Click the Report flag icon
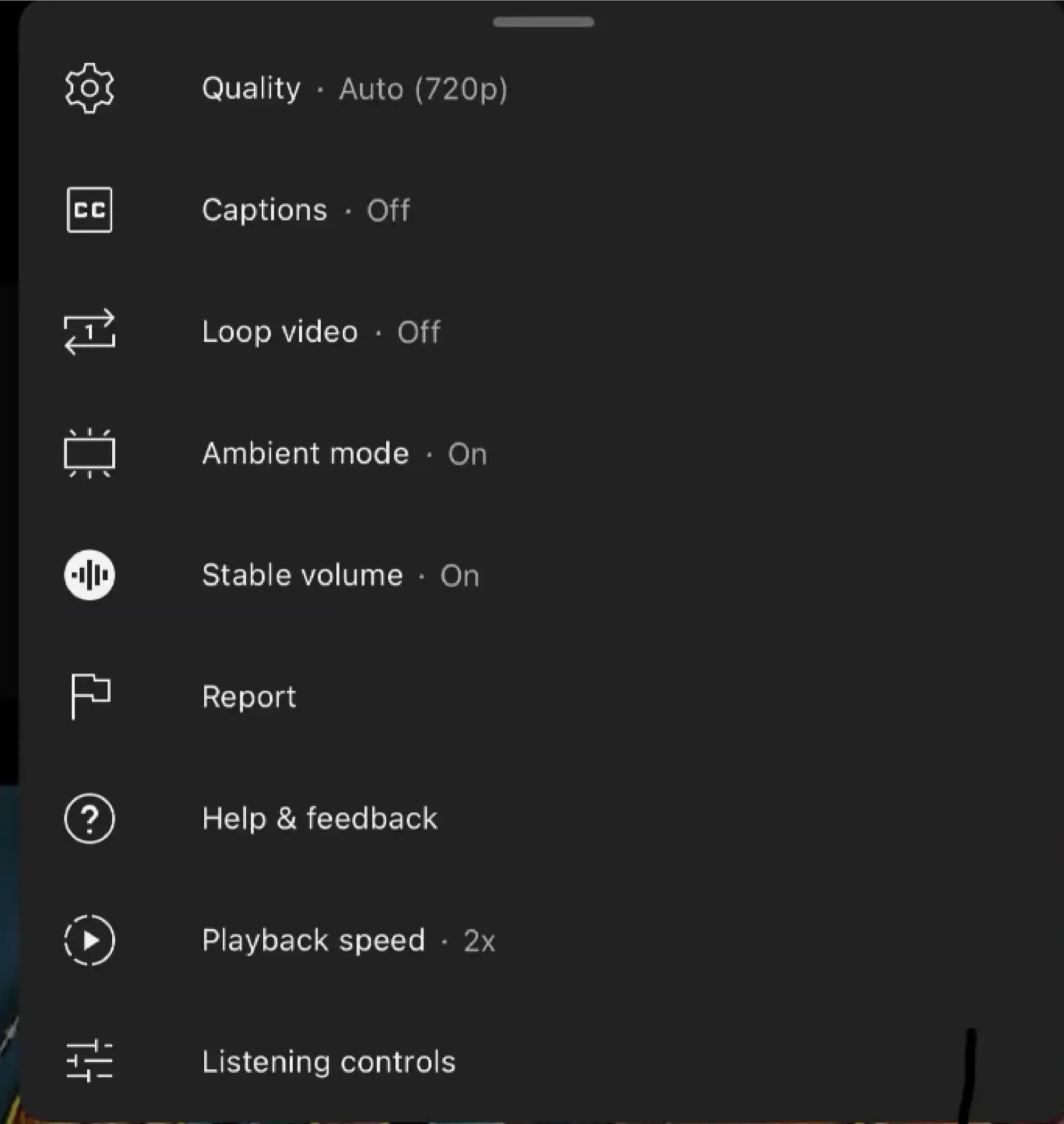Image resolution: width=1064 pixels, height=1124 pixels. click(x=90, y=695)
